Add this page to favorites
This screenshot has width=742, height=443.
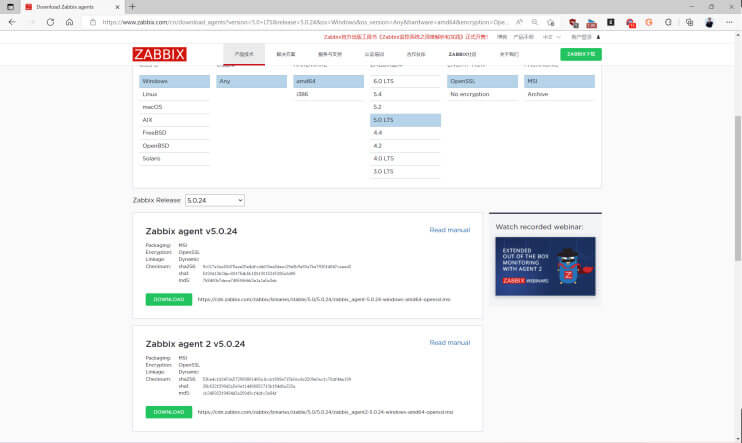[x=550, y=22]
